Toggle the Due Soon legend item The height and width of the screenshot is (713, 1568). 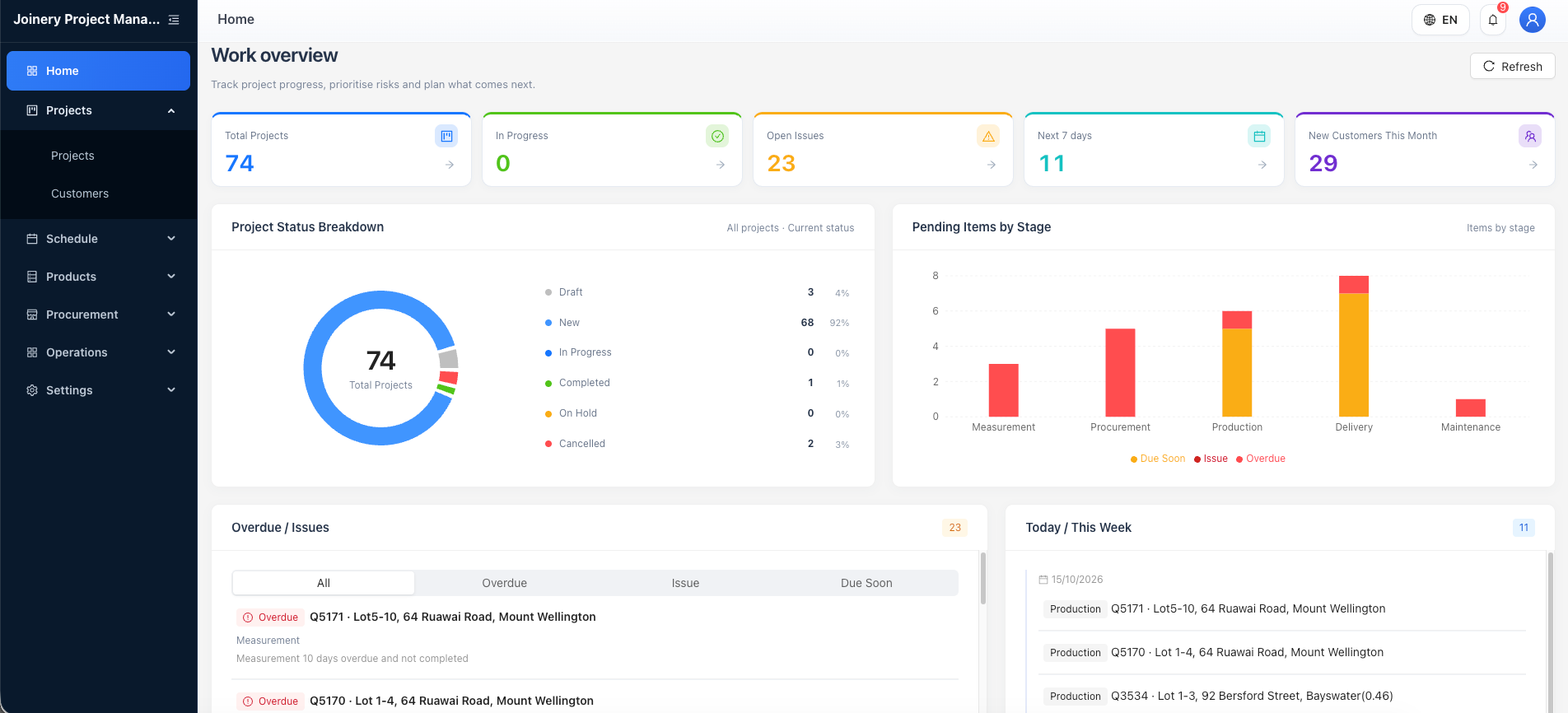click(x=1158, y=459)
